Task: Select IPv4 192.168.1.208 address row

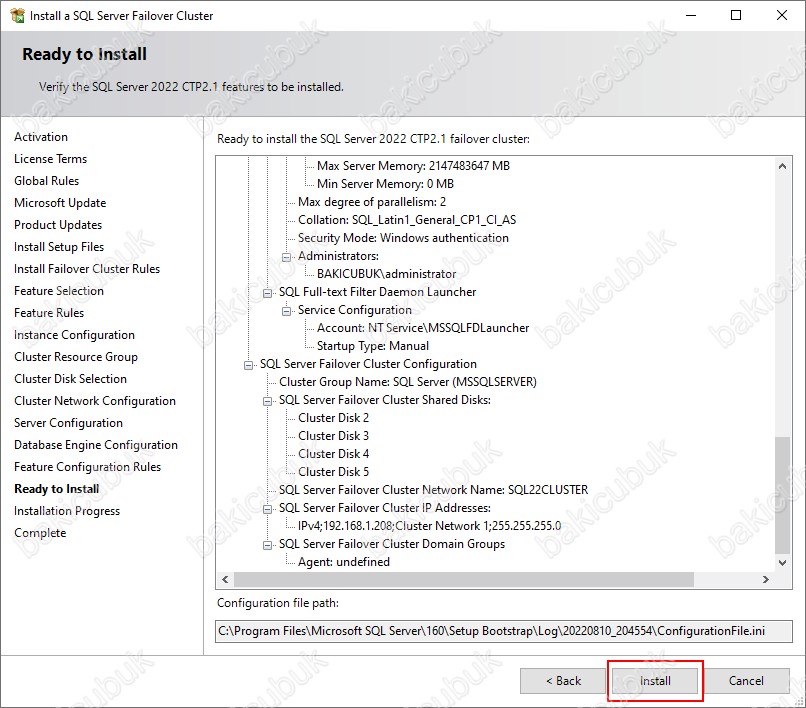Action: coord(429,526)
